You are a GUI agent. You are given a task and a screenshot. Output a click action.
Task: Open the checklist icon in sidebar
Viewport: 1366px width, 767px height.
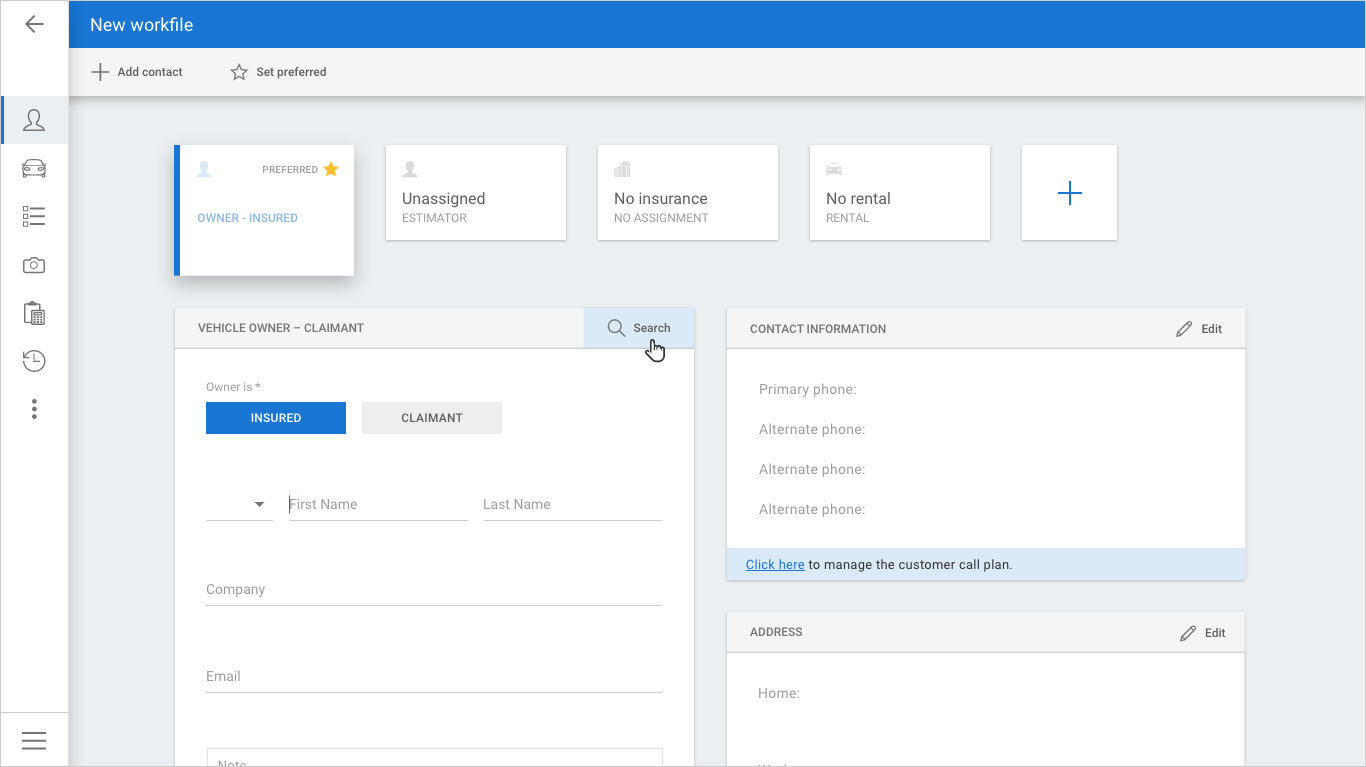click(34, 216)
